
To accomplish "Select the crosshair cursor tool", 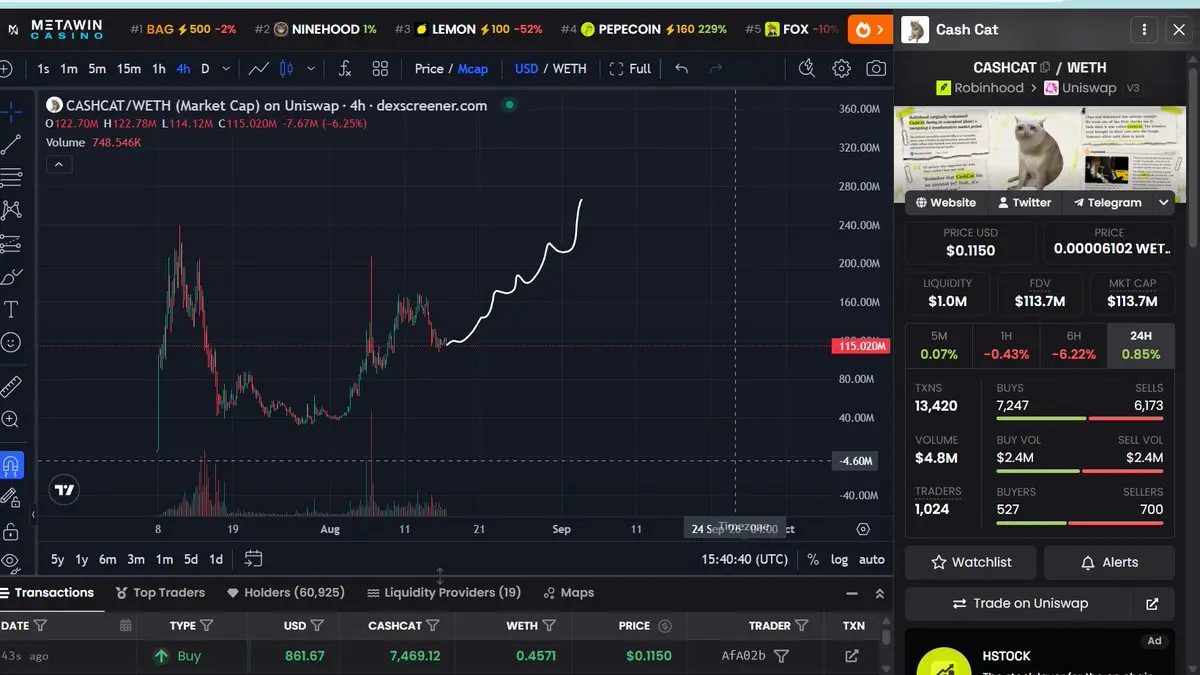I will point(11,111).
